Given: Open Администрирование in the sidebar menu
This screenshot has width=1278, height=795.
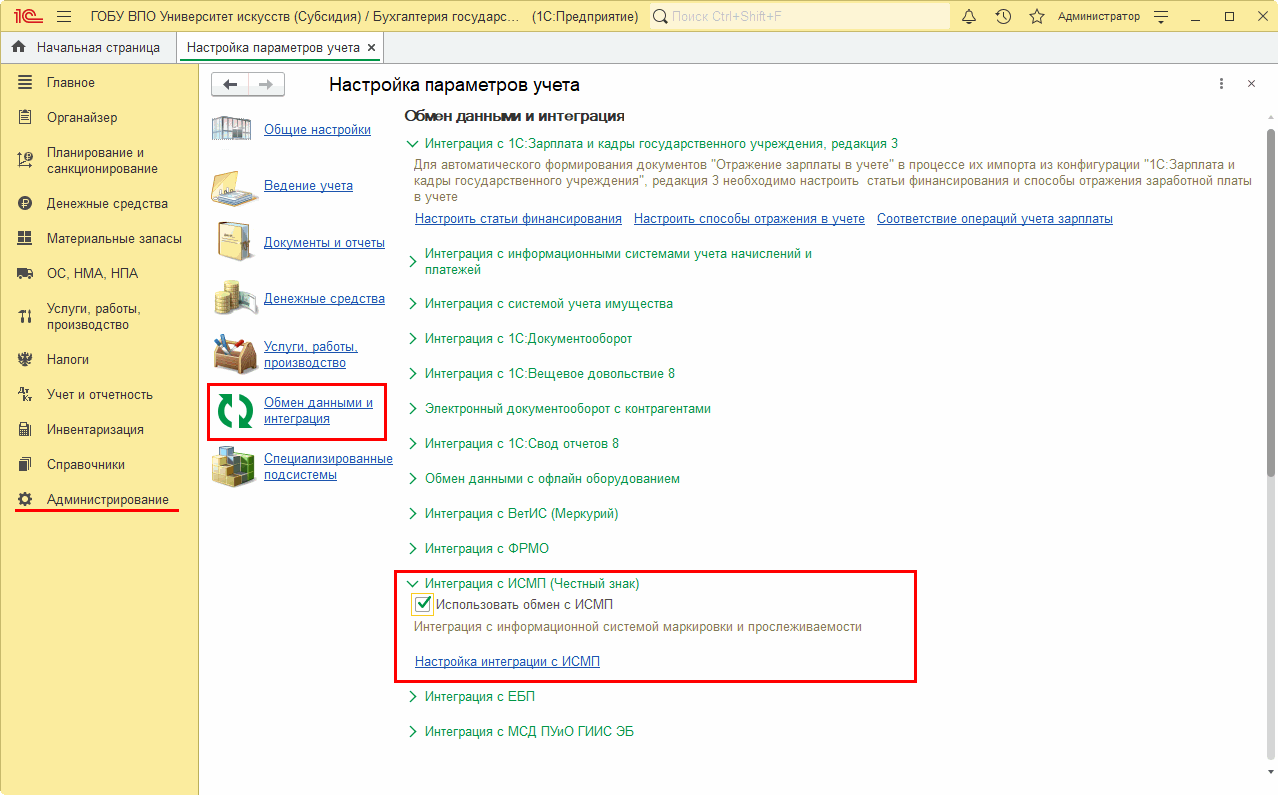Looking at the screenshot, I should tap(107, 500).
